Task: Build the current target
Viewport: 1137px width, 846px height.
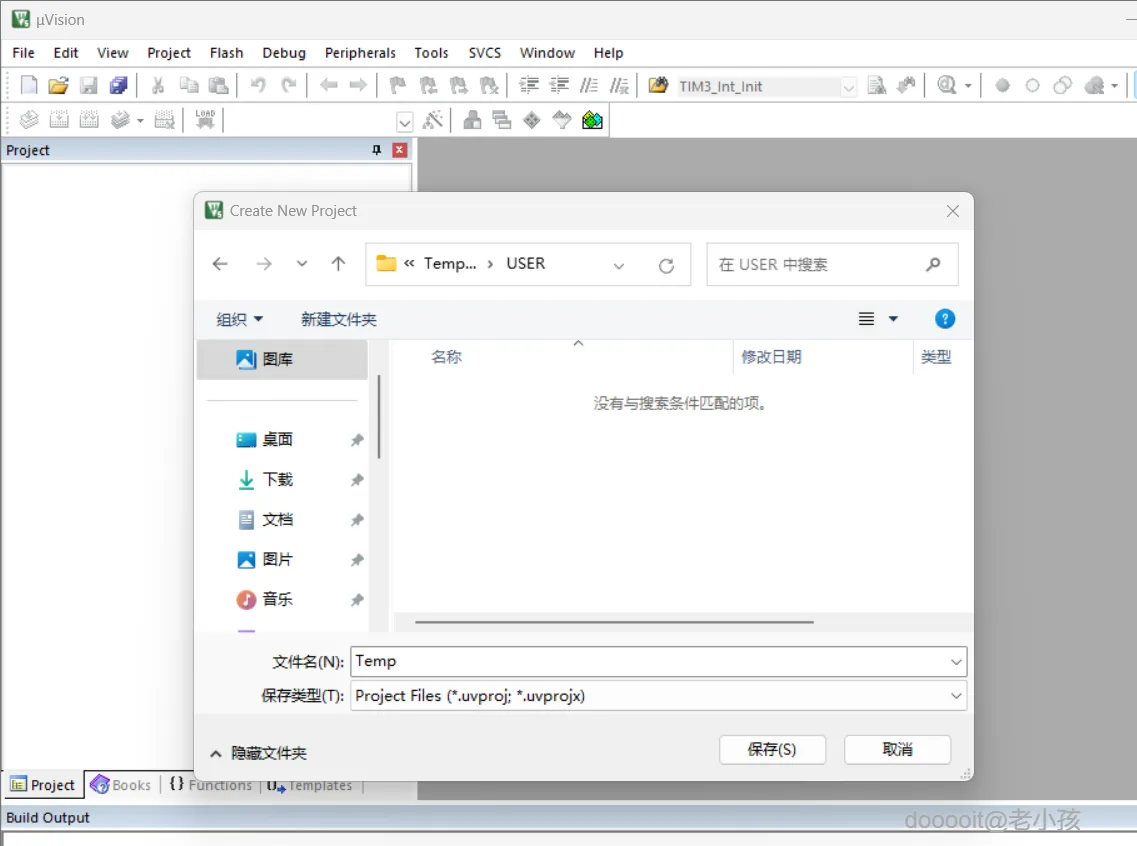Action: (x=59, y=121)
